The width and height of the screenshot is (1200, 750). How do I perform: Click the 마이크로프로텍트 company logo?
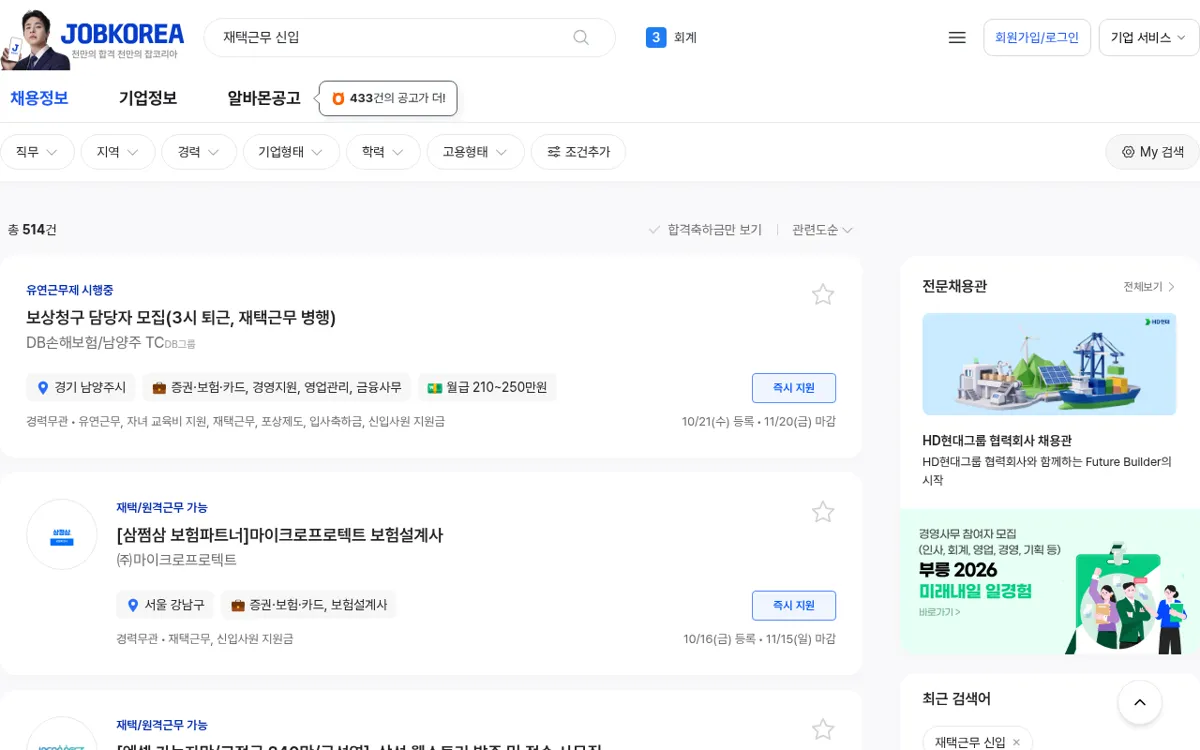[62, 535]
